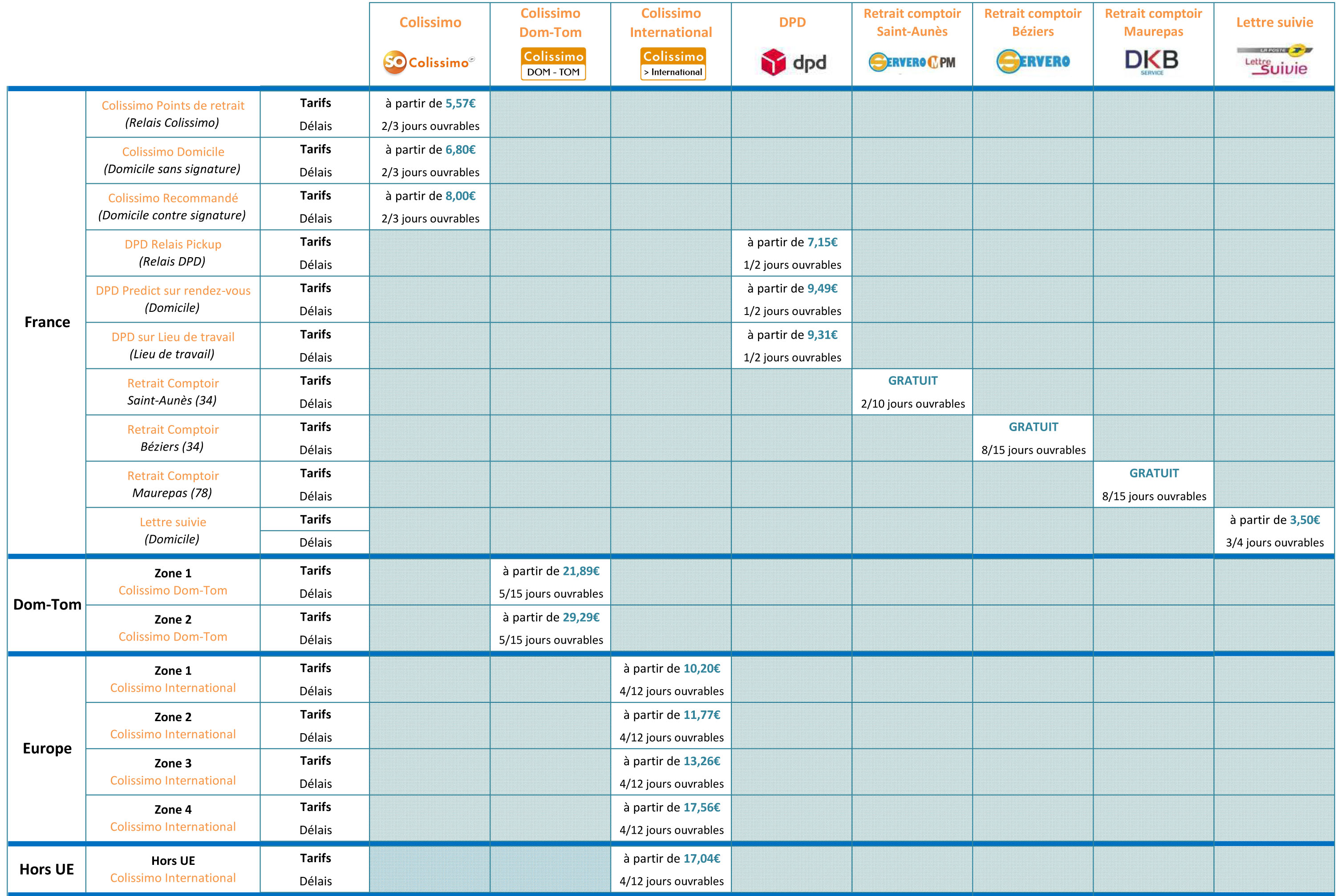Screen dimensions: 1338x896
Task: Select the "Dom-Tom" region label
Action: pos(47,605)
